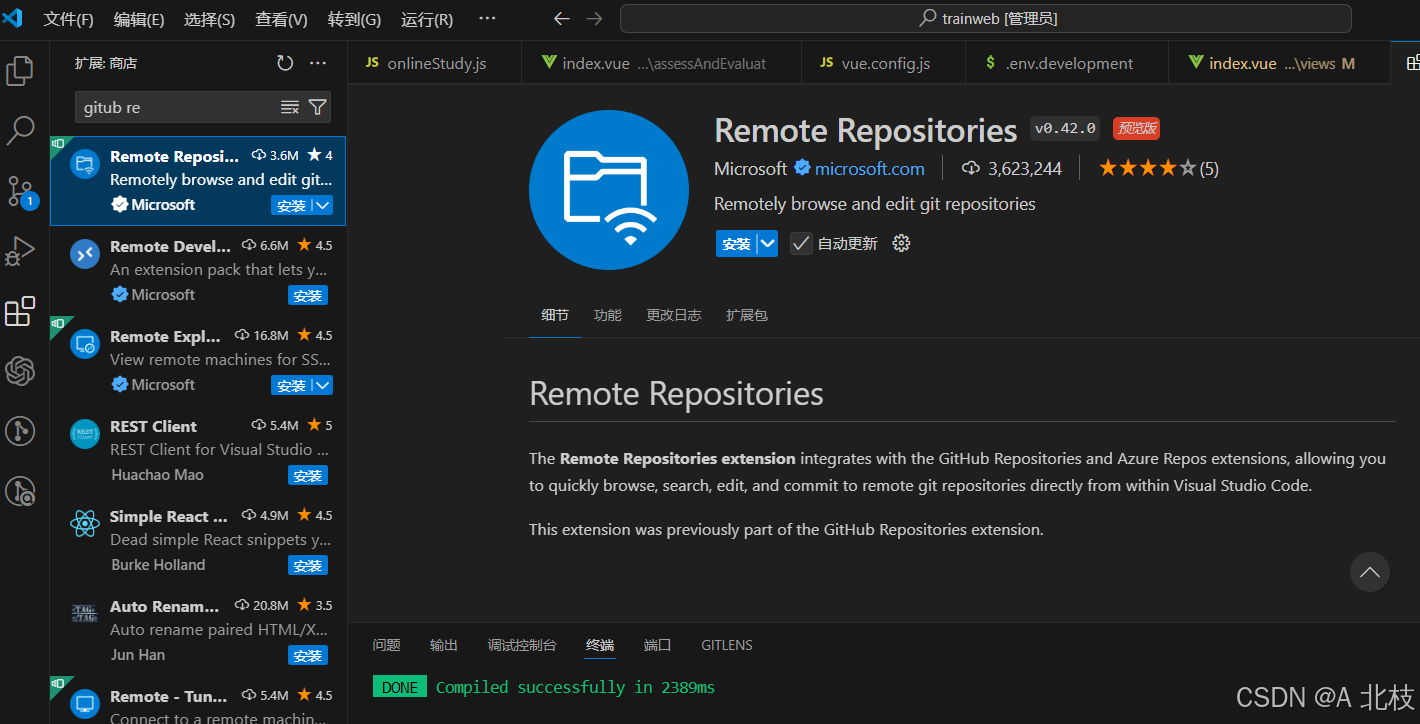Open the extensions panel more actions menu

318,63
